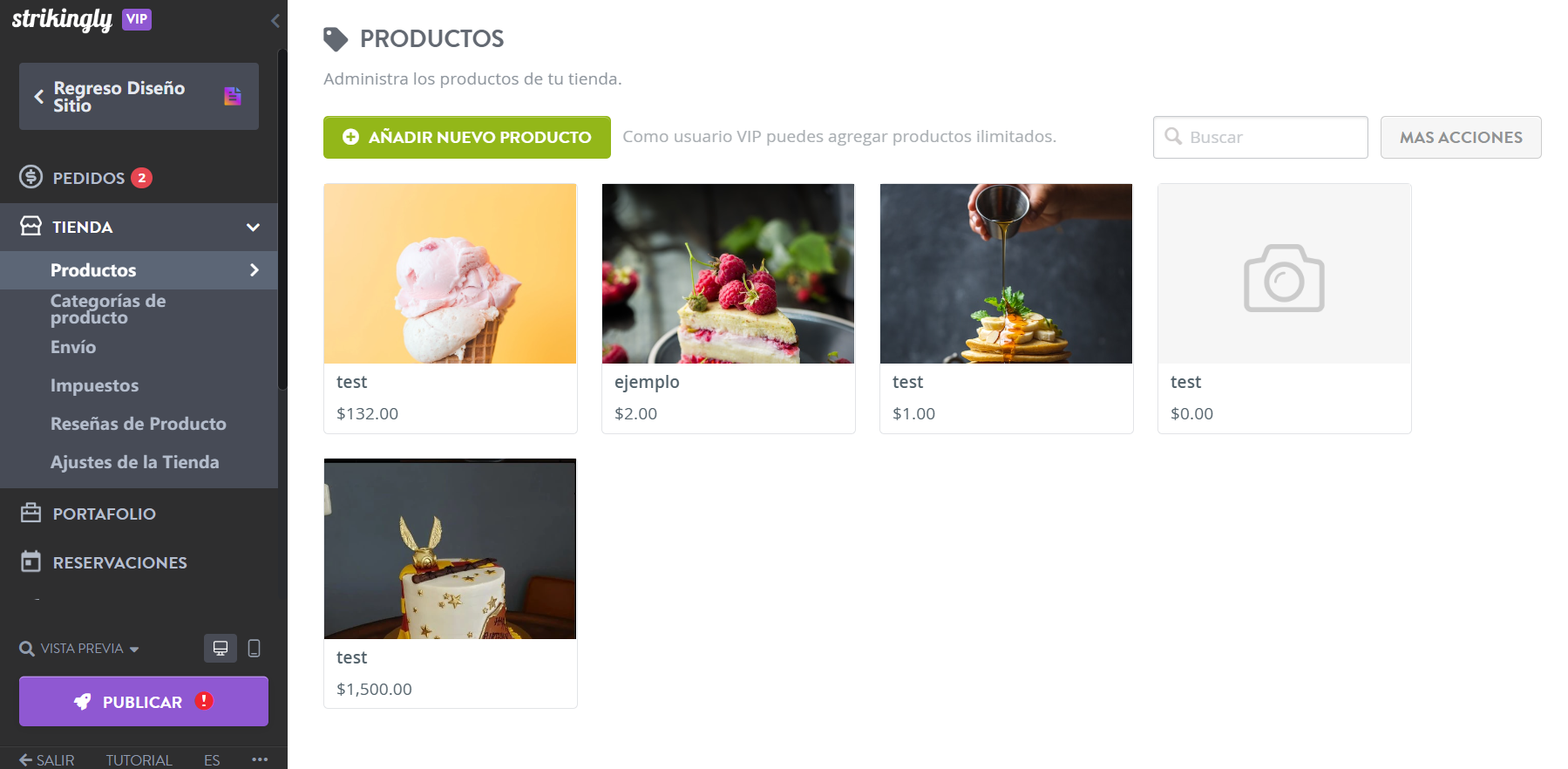The height and width of the screenshot is (769, 1568).
Task: Click the publish warning alert badge
Action: point(204,701)
